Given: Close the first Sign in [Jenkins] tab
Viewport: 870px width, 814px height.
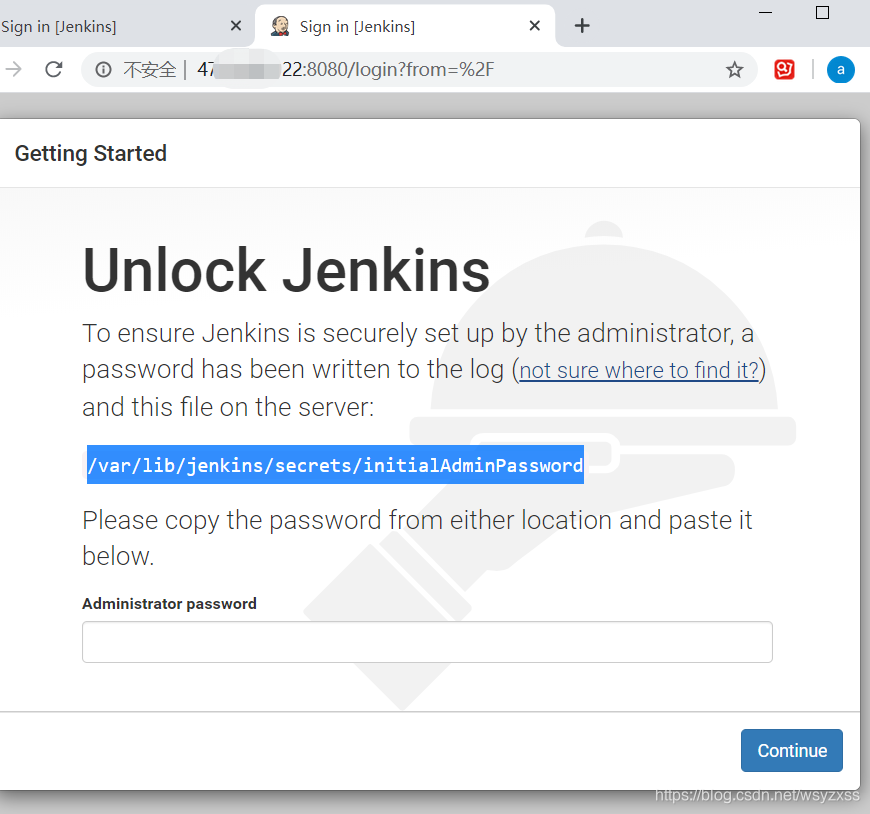Looking at the screenshot, I should click(x=235, y=26).
